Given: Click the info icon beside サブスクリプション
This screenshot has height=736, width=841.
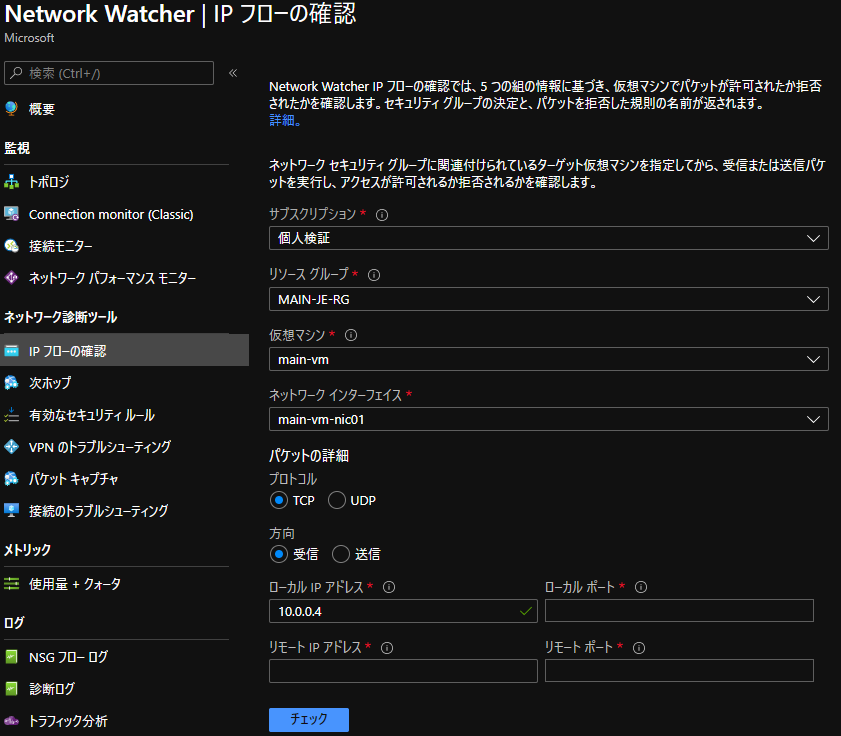Looking at the screenshot, I should coord(382,215).
